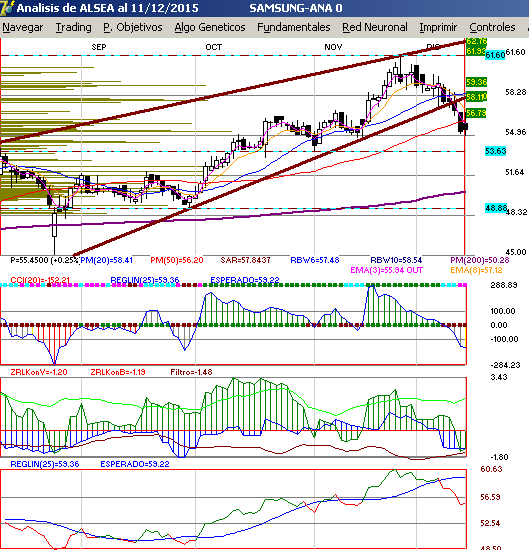529x550 pixels.
Task: Open the Algo Geneticos menu
Action: coord(210,27)
